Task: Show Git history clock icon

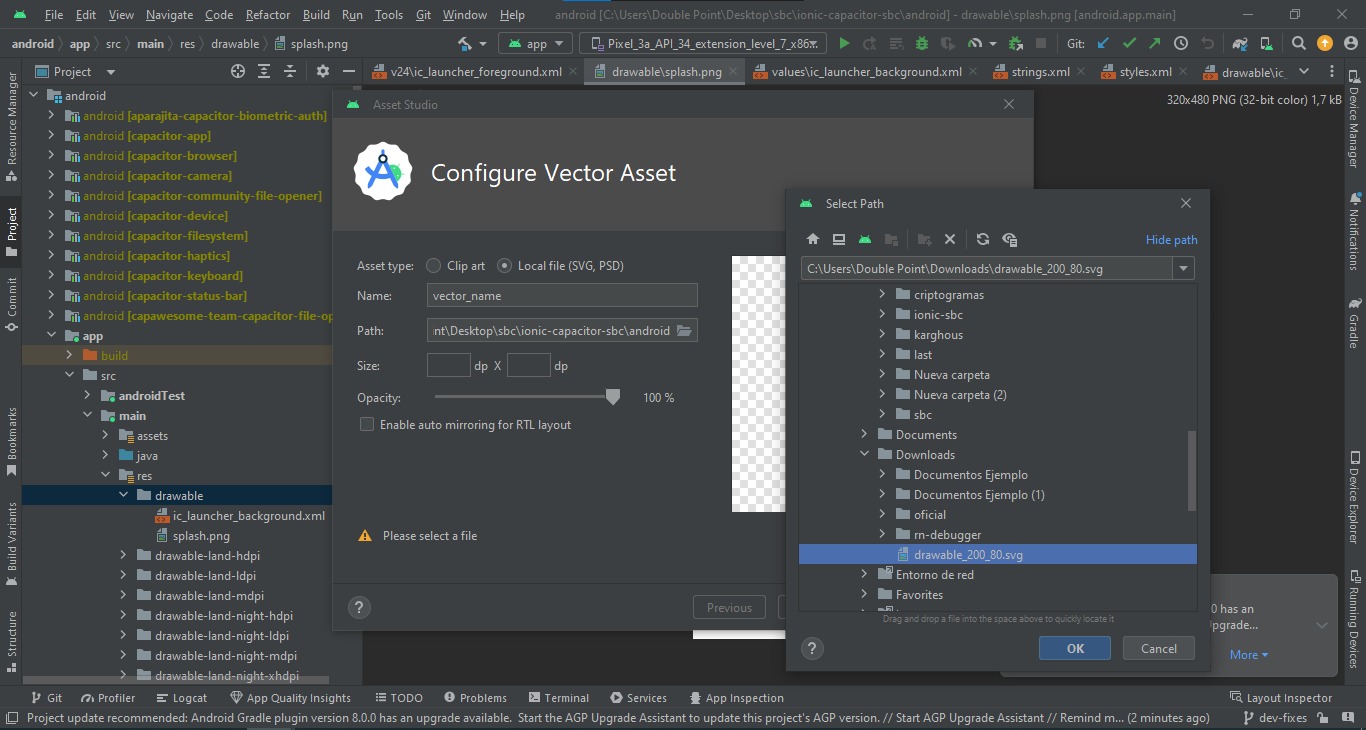Action: [1181, 44]
